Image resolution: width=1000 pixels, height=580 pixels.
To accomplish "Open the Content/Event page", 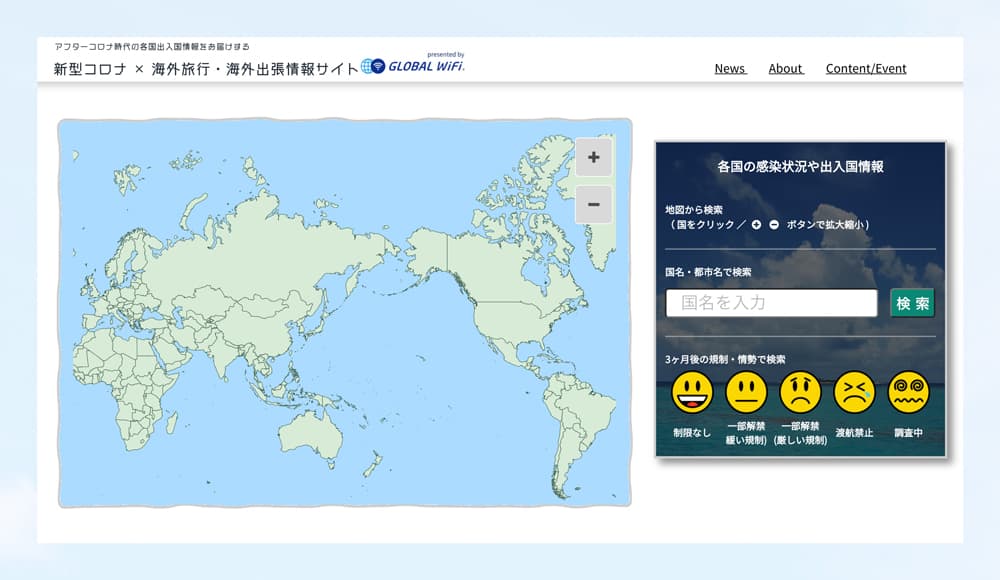I will coord(866,68).
